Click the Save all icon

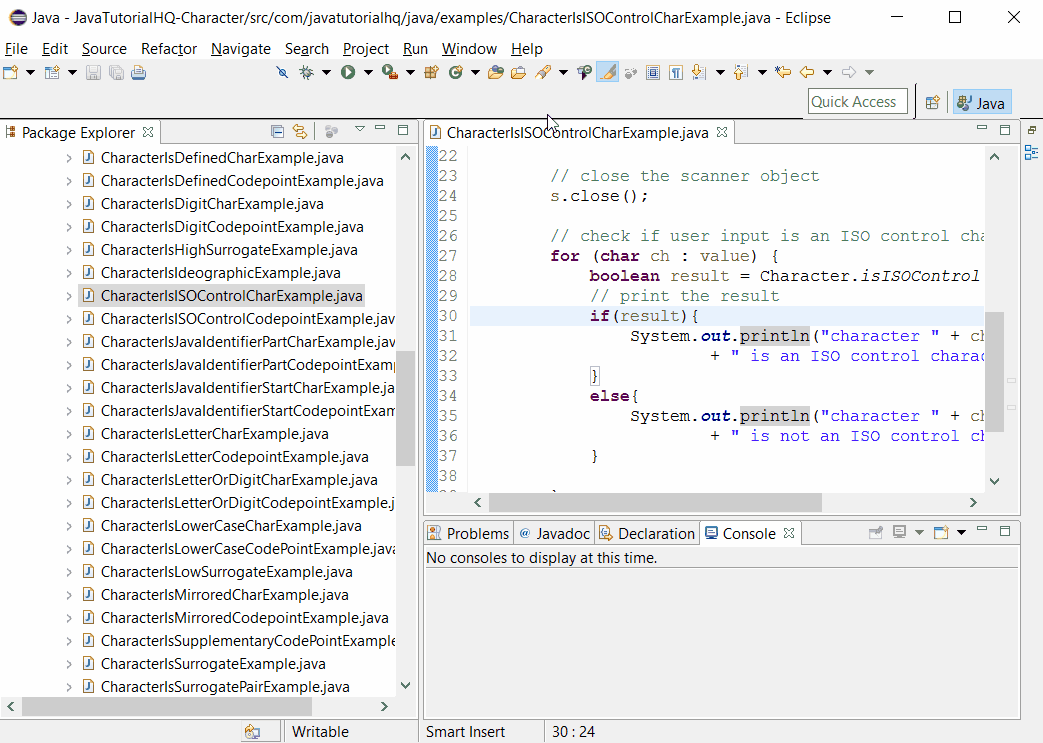click(x=116, y=73)
